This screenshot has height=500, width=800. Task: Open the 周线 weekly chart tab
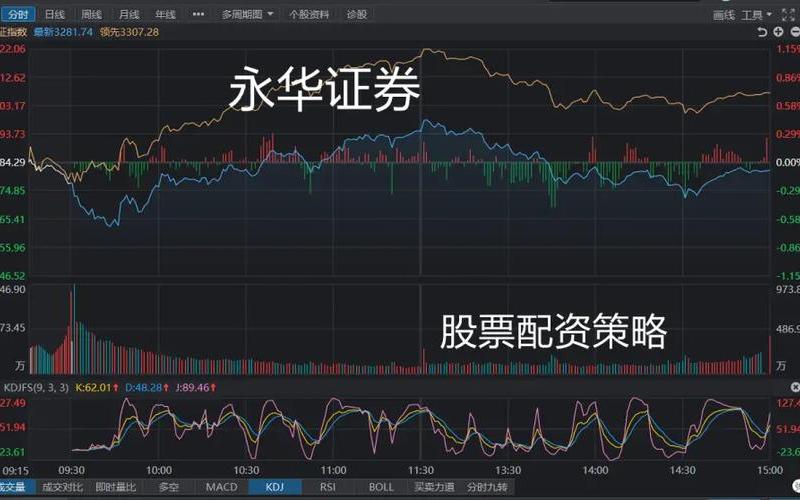(x=91, y=14)
